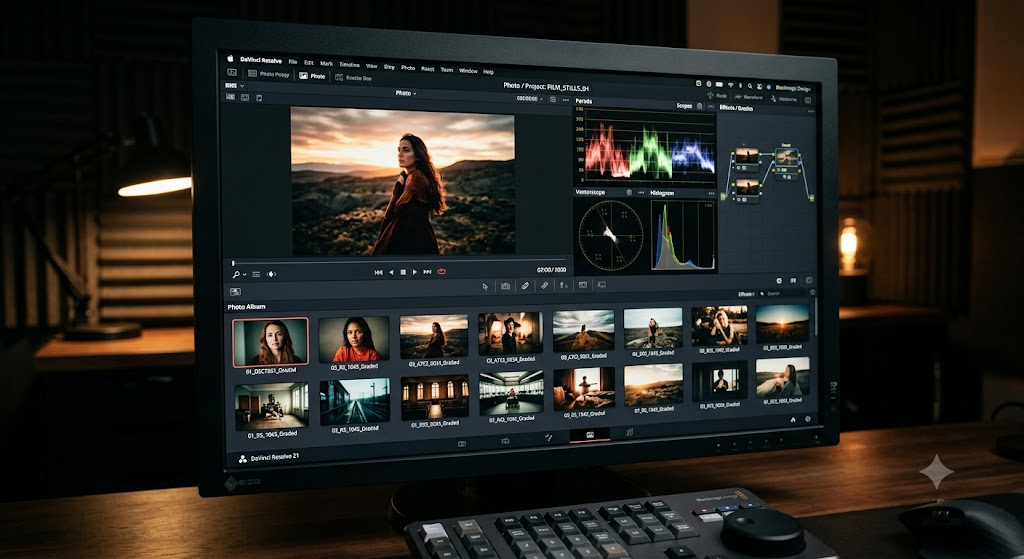
Task: Select the sun on horizon thumbnail
Action: point(782,323)
